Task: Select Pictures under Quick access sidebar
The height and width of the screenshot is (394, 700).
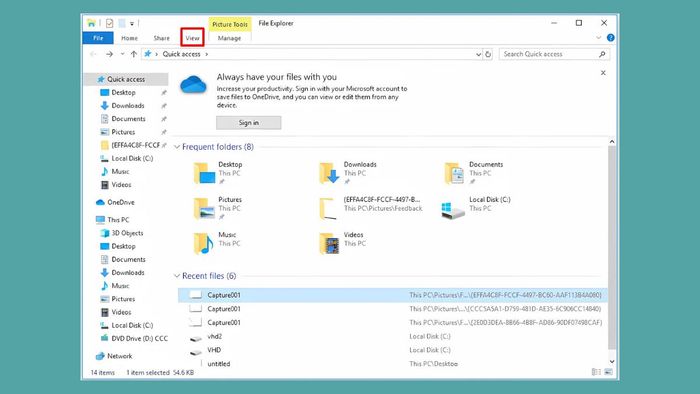Action: point(123,132)
